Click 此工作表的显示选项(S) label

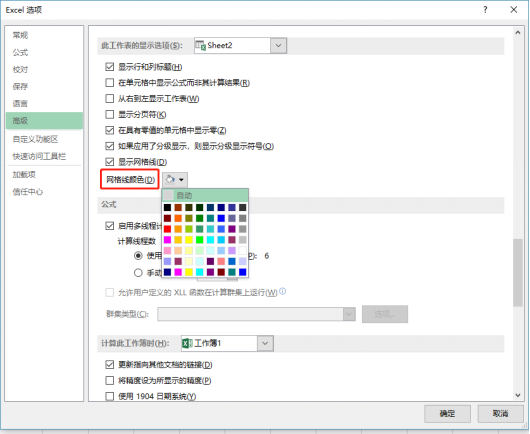coord(142,45)
